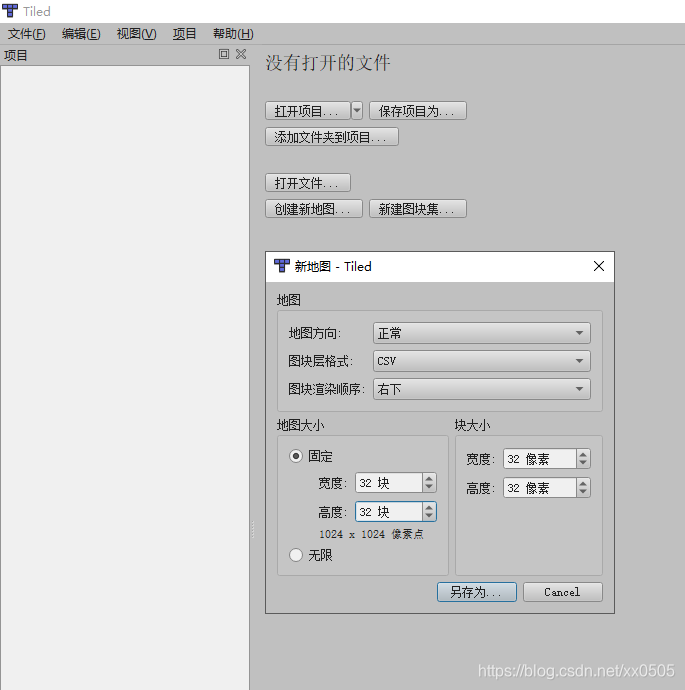Viewport: 685px width, 690px height.
Task: Click the tile 高度 field showing 32 像素
Action: point(539,488)
